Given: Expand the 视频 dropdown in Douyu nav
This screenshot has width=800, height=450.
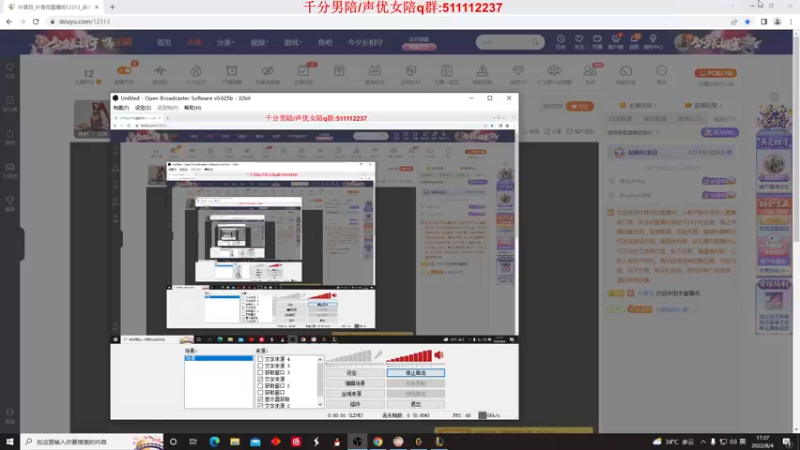Looking at the screenshot, I should pyautogui.click(x=259, y=42).
